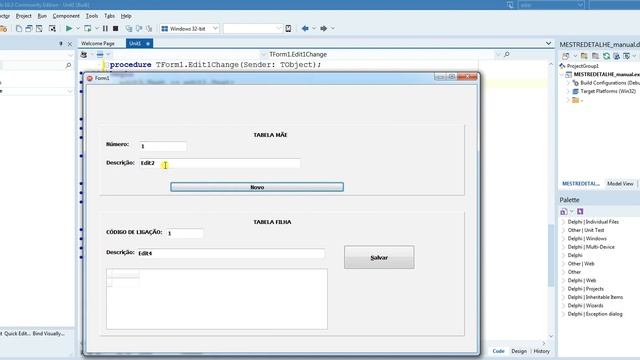Click the TForm1.Edit1Change method combo box
The width and height of the screenshot is (640, 360).
click(x=382, y=54)
